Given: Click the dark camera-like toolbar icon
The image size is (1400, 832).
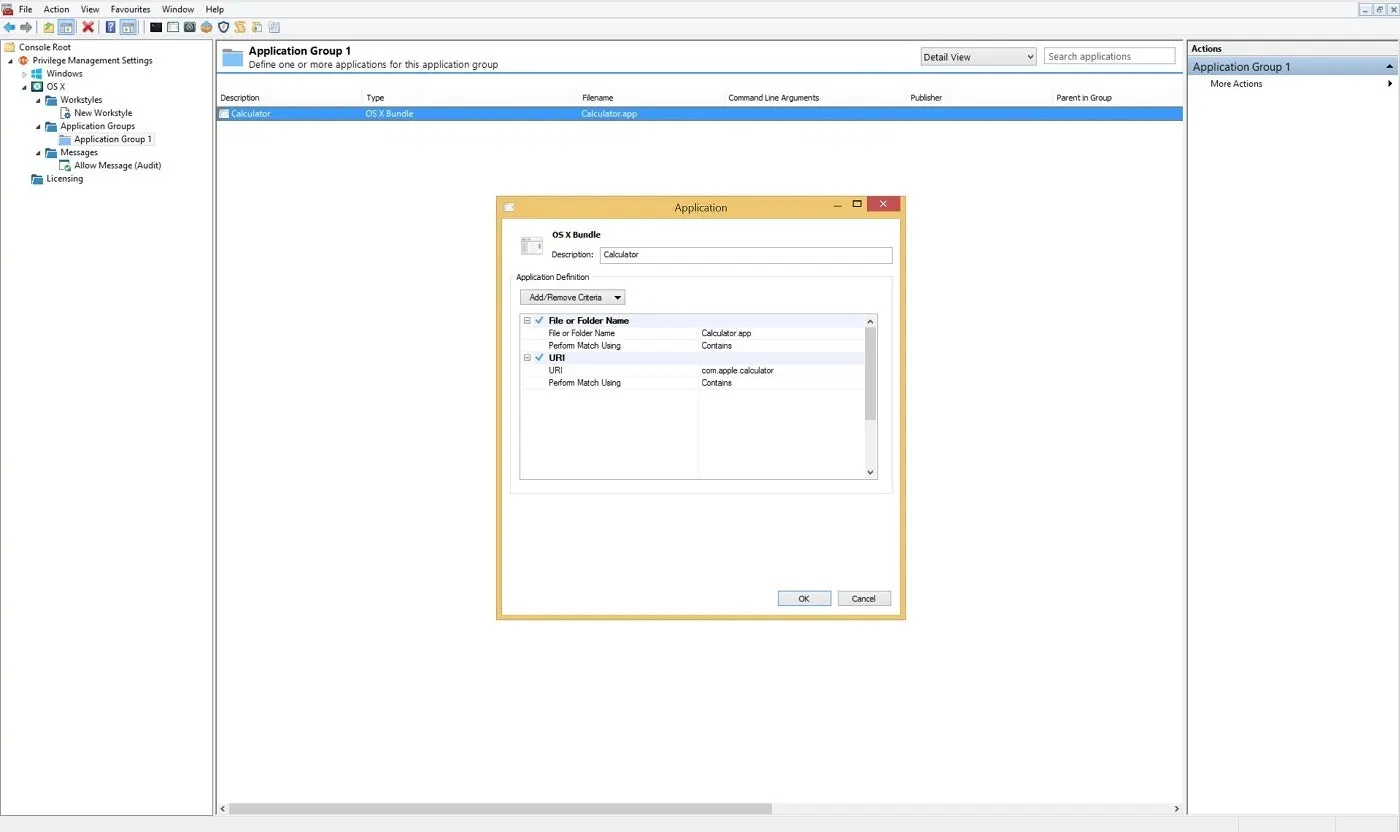Looking at the screenshot, I should coord(190,27).
